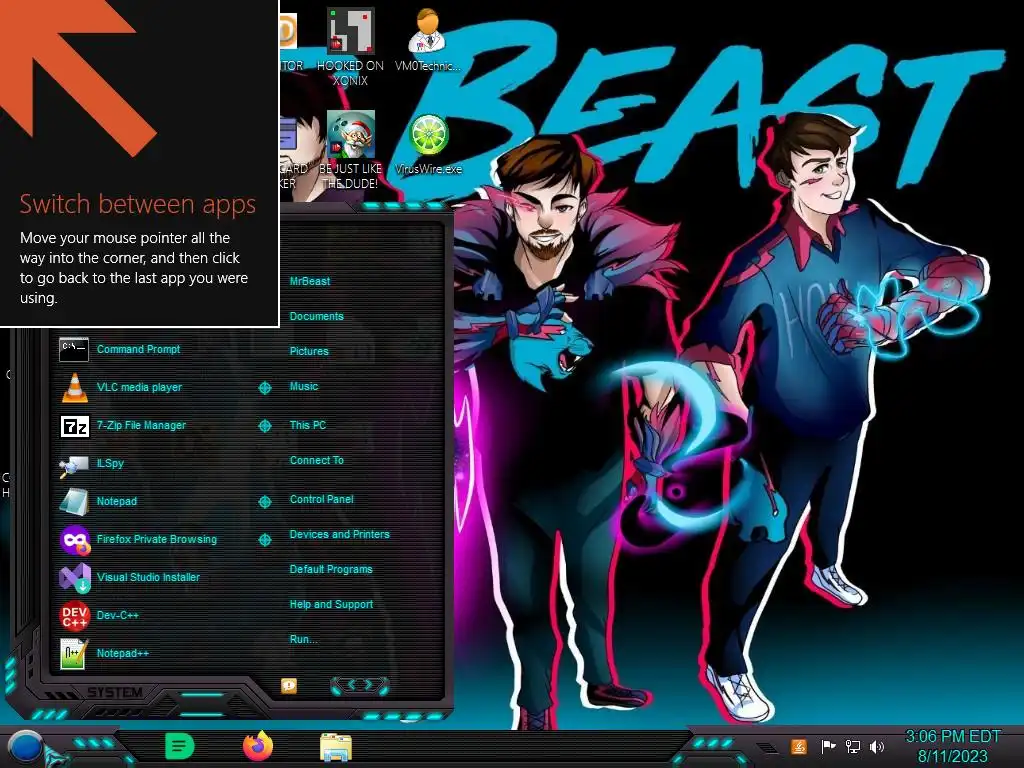Click the 3:06 PM EDT clock

[953, 737]
